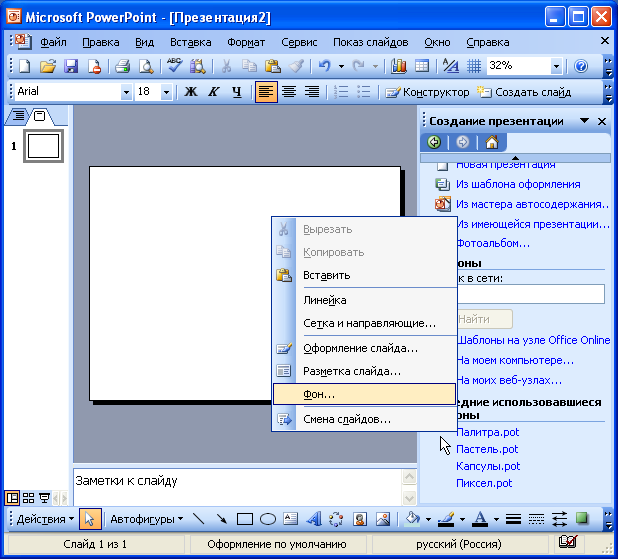
Task: Click the Copy toolbar icon
Action: click(249, 66)
